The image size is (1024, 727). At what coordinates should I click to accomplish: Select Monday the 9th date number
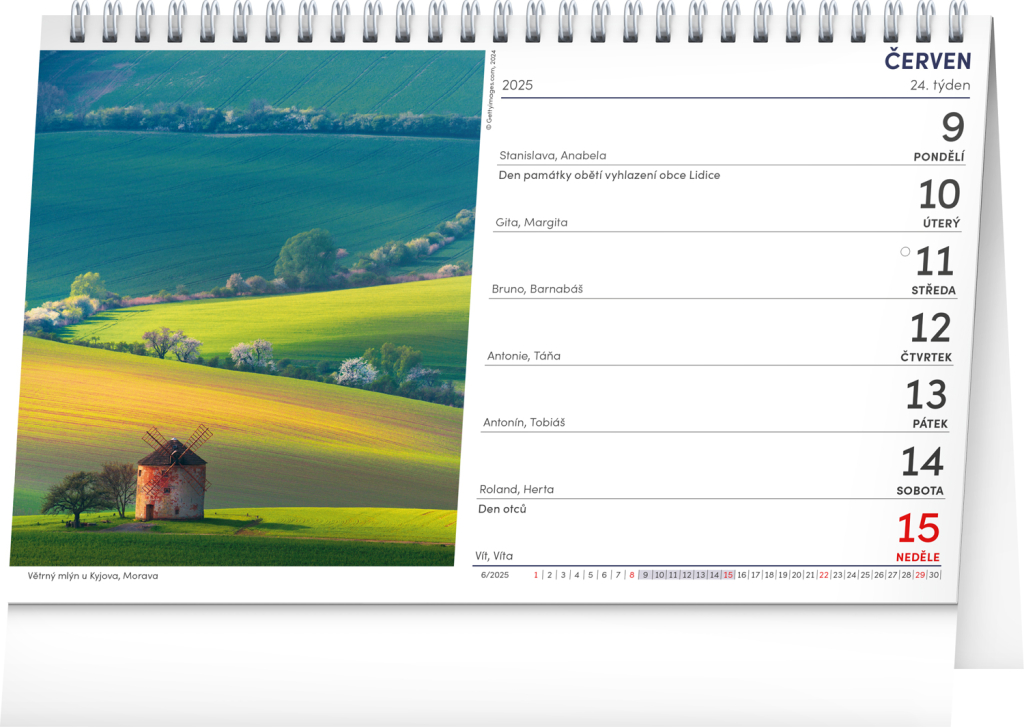[x=952, y=128]
